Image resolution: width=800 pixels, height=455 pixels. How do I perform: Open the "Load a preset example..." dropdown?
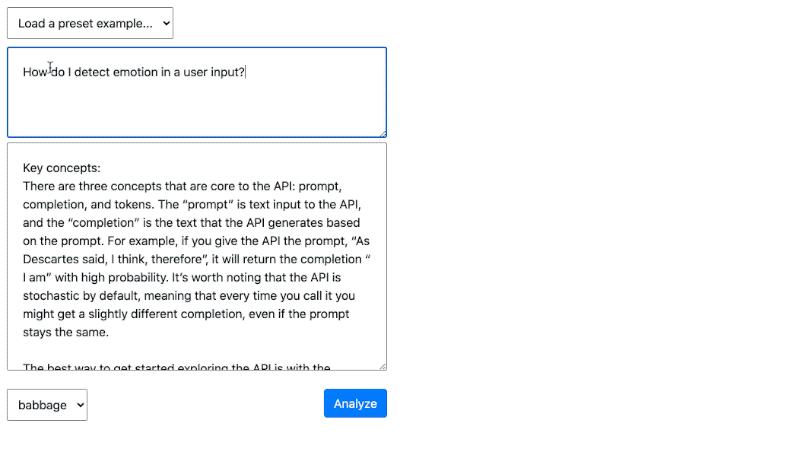click(90, 23)
